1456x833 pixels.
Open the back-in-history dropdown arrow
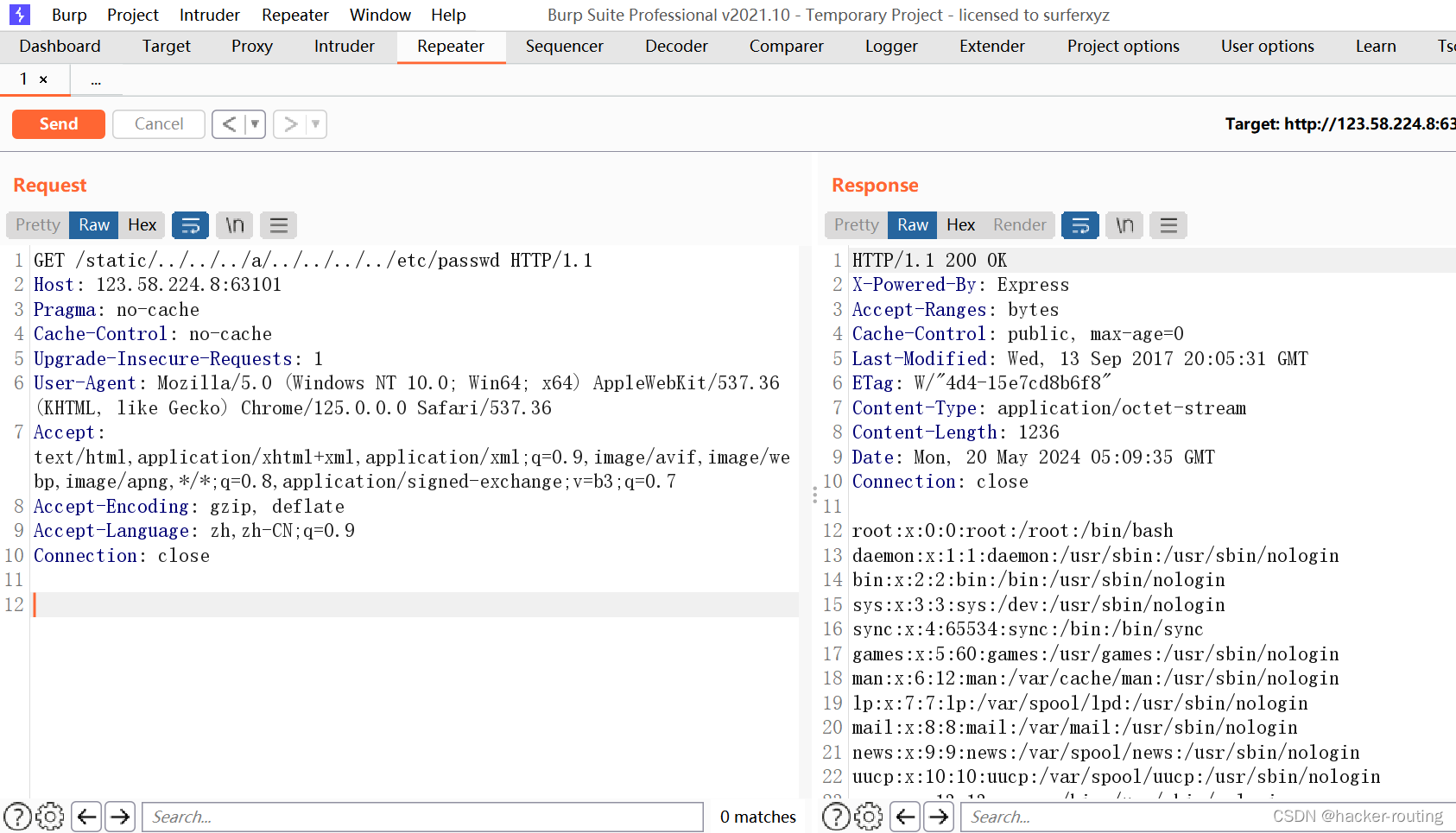252,123
